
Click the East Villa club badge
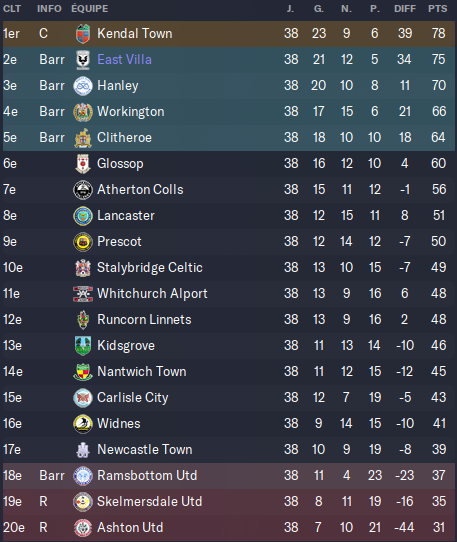coord(83,60)
